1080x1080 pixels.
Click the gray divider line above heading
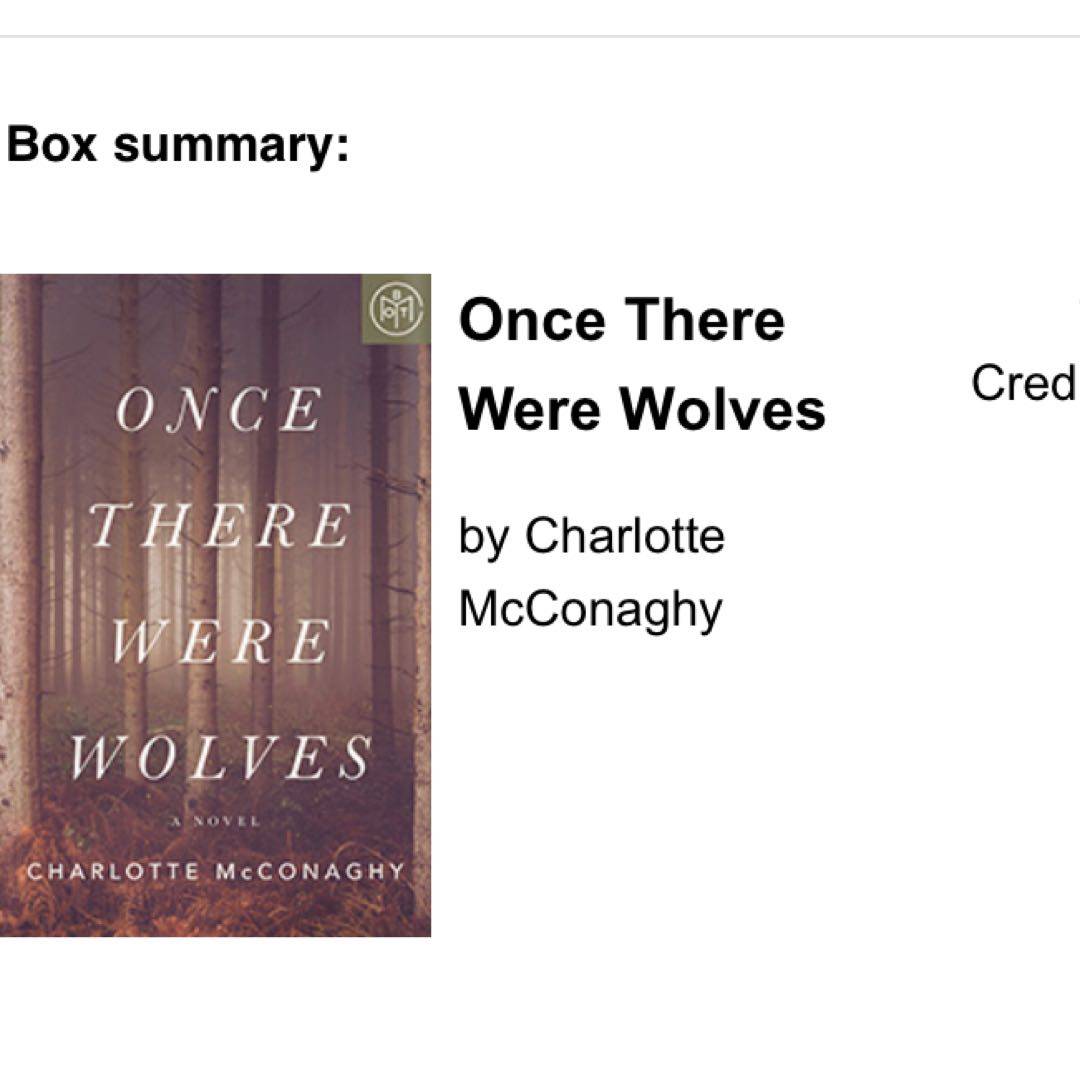click(540, 36)
